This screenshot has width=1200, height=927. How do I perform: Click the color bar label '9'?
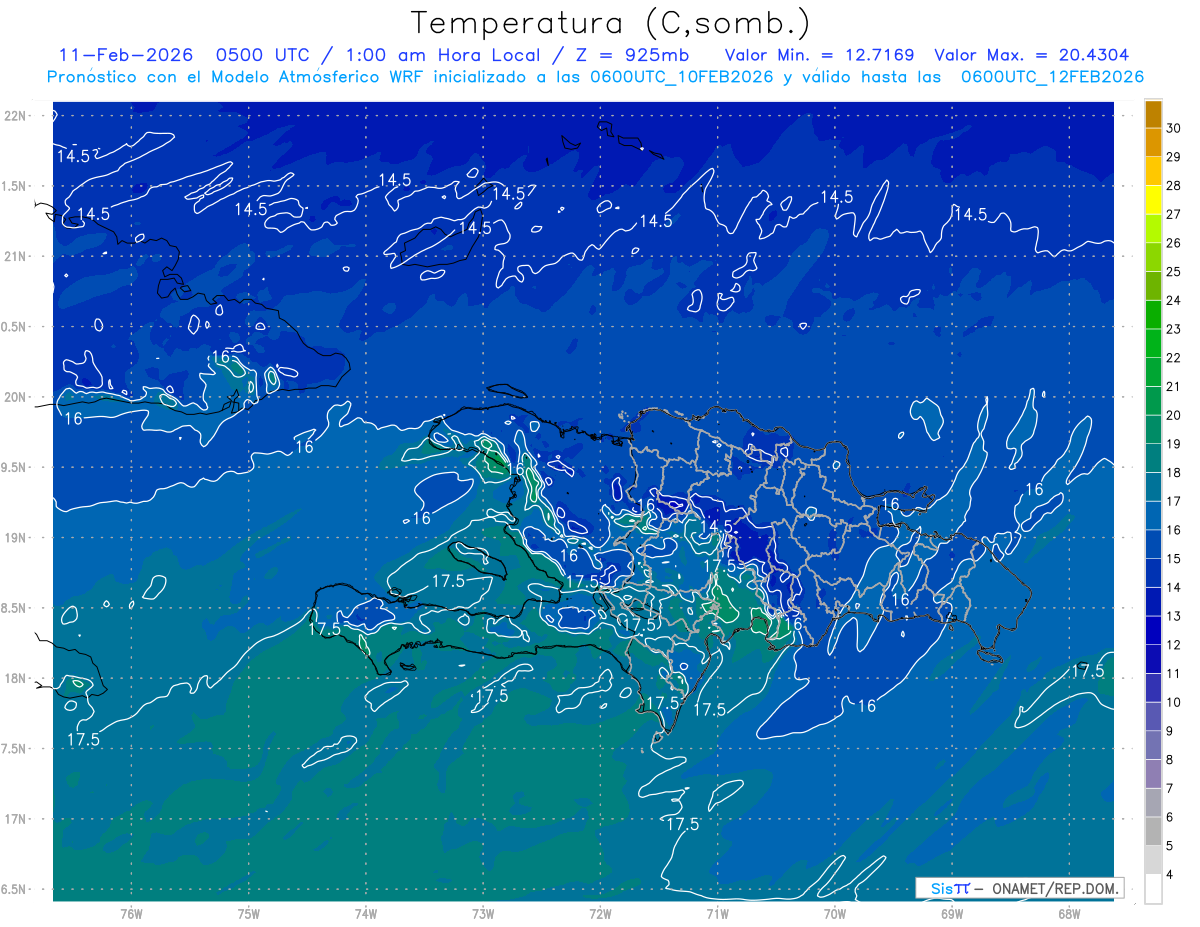1171,731
